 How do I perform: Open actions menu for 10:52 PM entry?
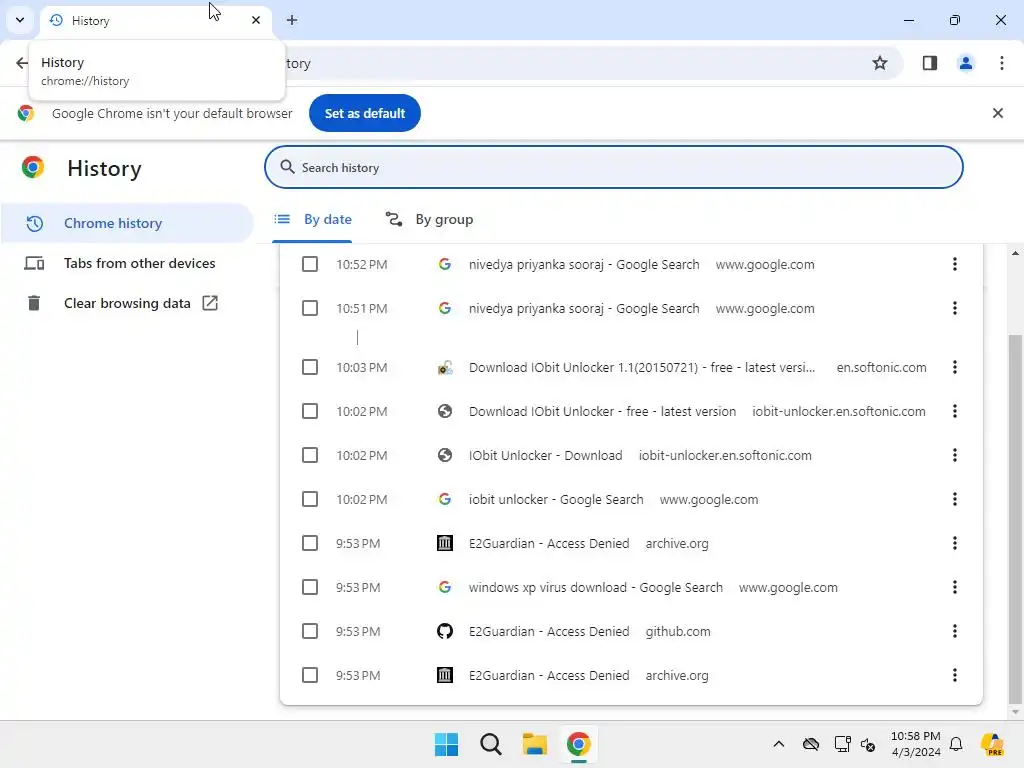coord(954,264)
